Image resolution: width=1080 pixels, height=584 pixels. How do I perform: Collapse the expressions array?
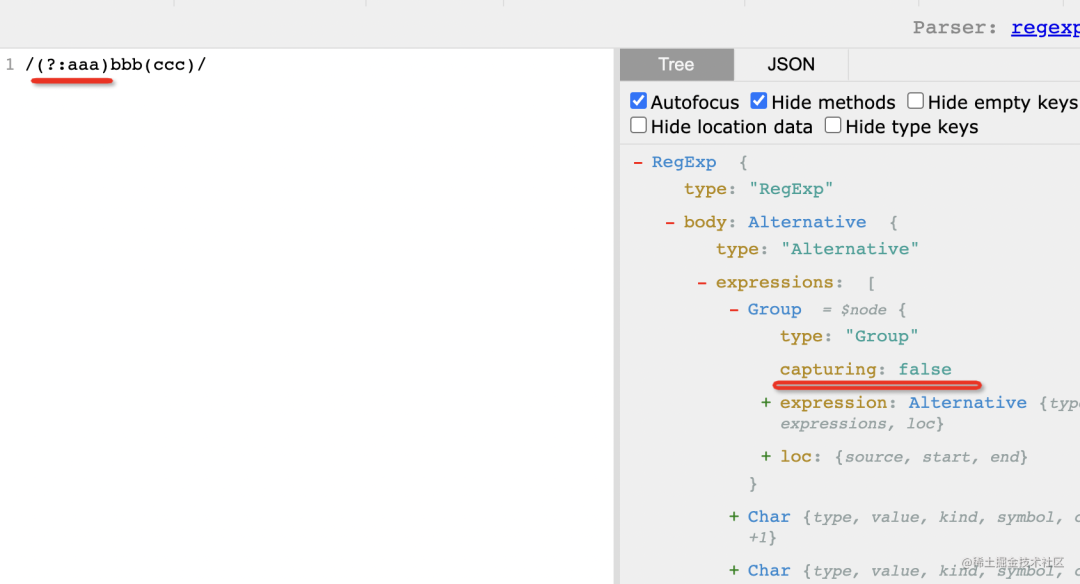point(702,282)
